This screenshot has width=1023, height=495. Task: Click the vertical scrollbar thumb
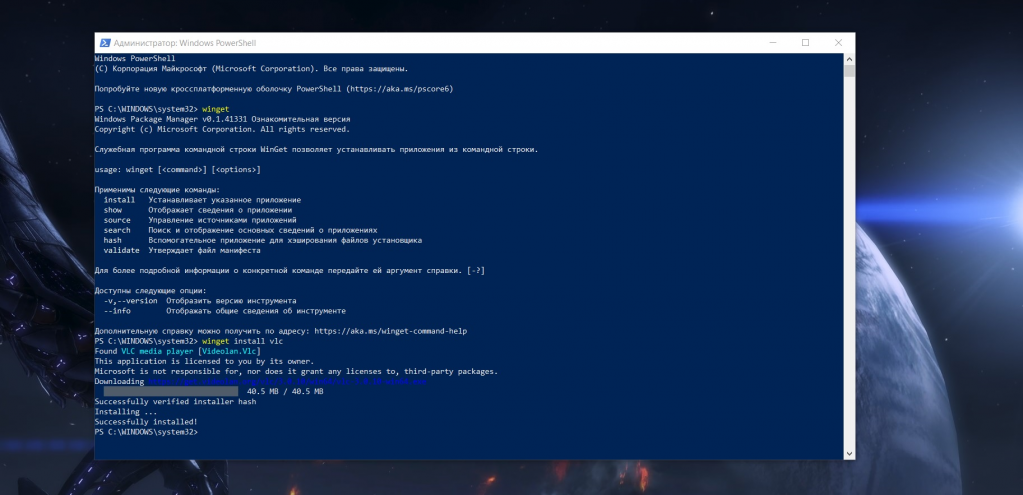[x=849, y=71]
